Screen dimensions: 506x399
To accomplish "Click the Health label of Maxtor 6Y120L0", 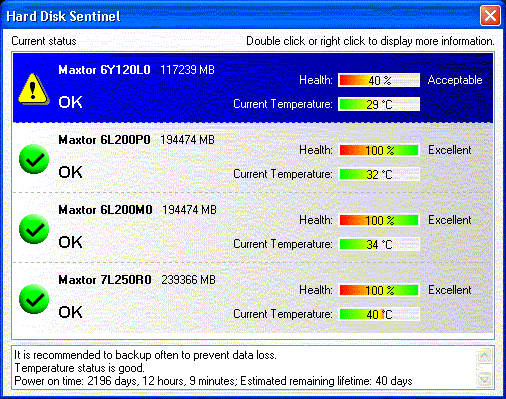I will (x=316, y=80).
